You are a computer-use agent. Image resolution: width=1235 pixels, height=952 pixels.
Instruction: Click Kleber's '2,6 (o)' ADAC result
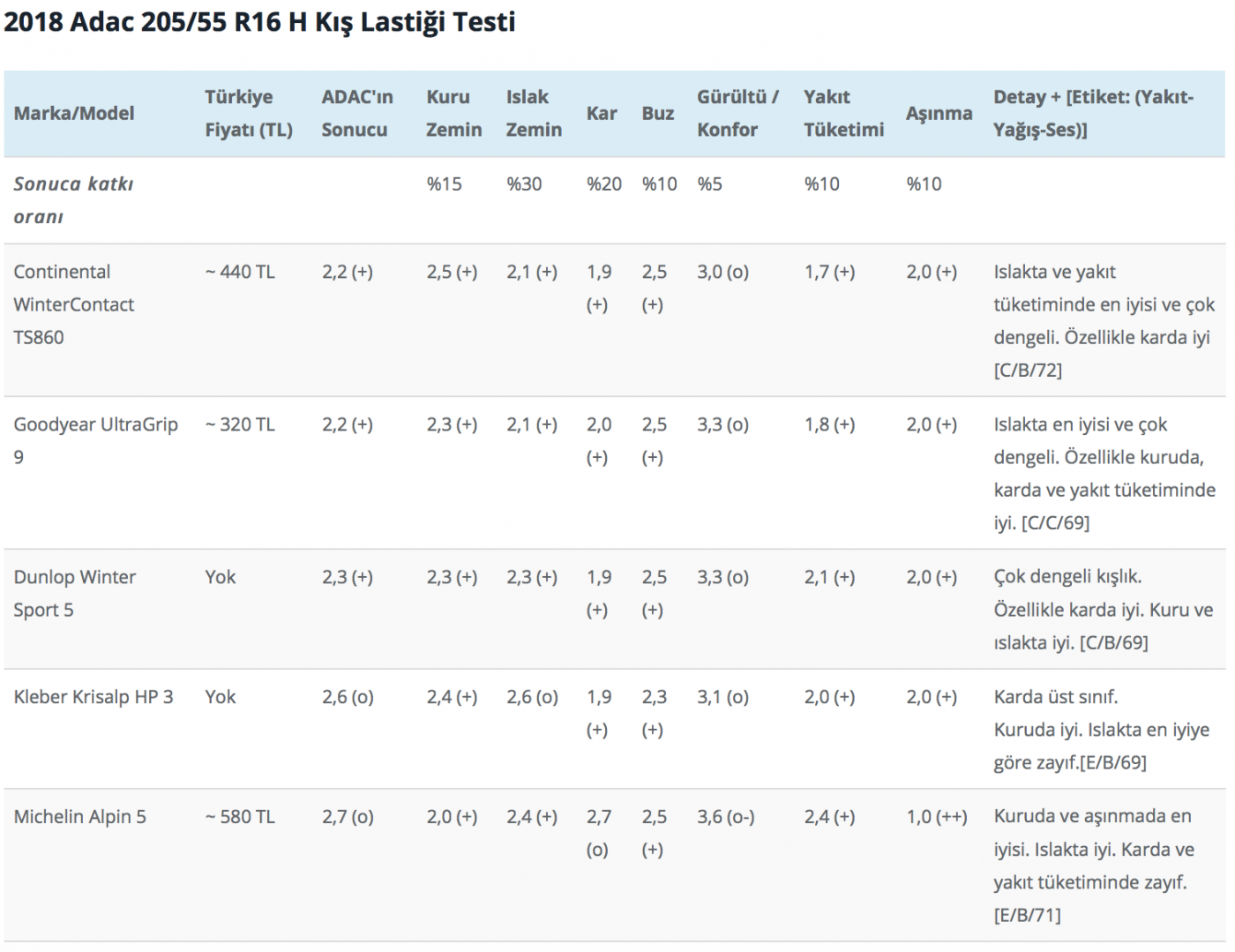click(348, 697)
